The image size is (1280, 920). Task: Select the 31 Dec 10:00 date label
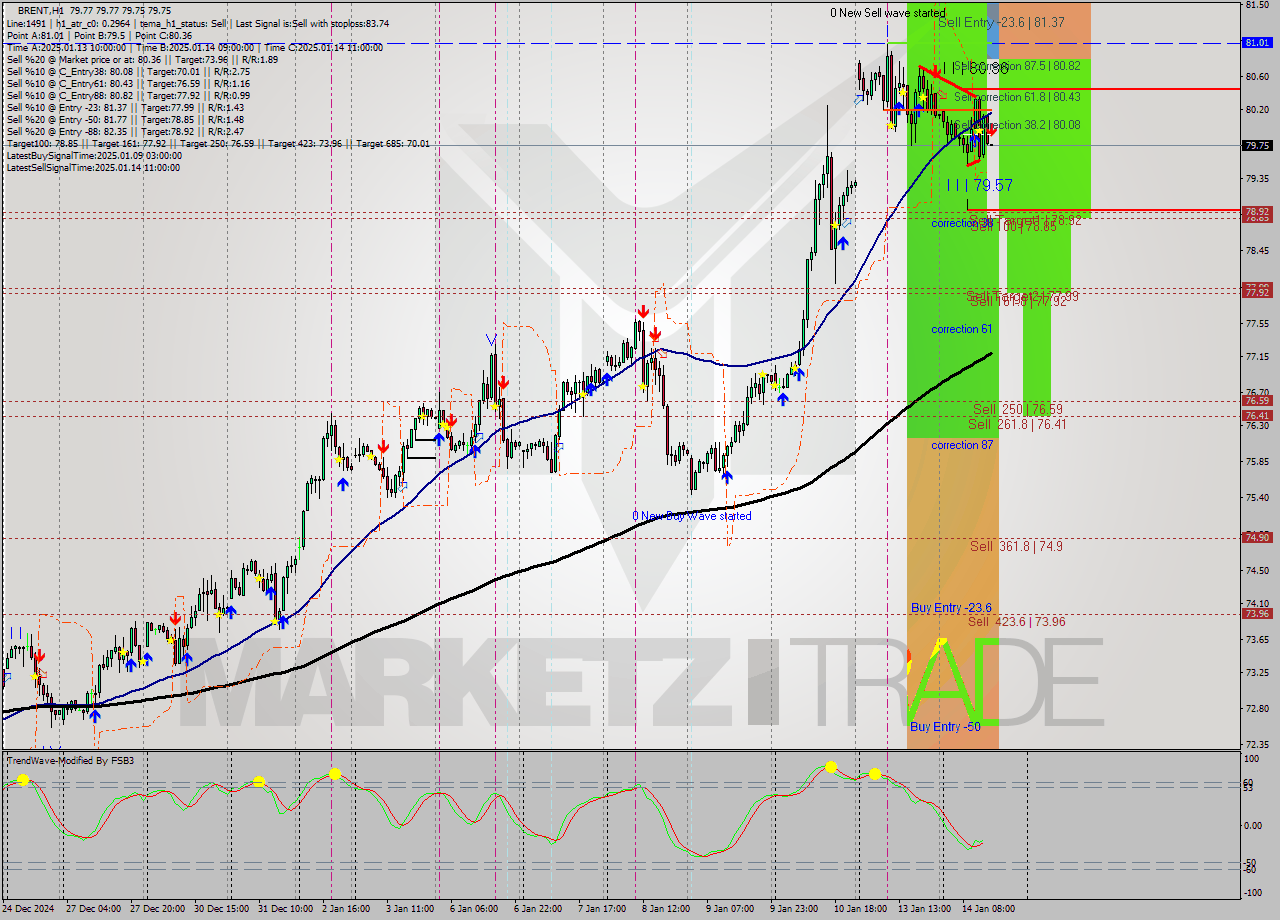[x=283, y=909]
